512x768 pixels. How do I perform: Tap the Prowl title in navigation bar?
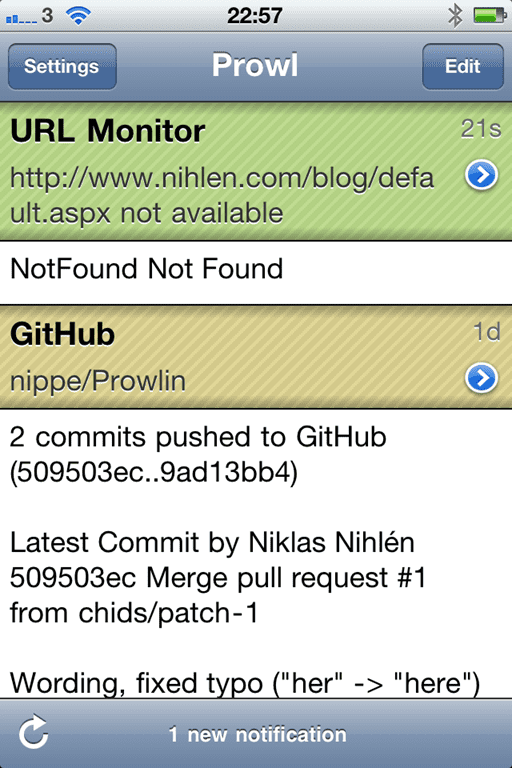(255, 65)
